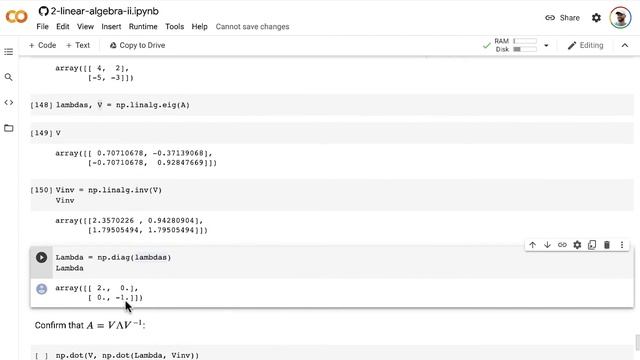Click Copy to Drive button
Viewport: 640px width, 360px height.
click(x=137, y=45)
